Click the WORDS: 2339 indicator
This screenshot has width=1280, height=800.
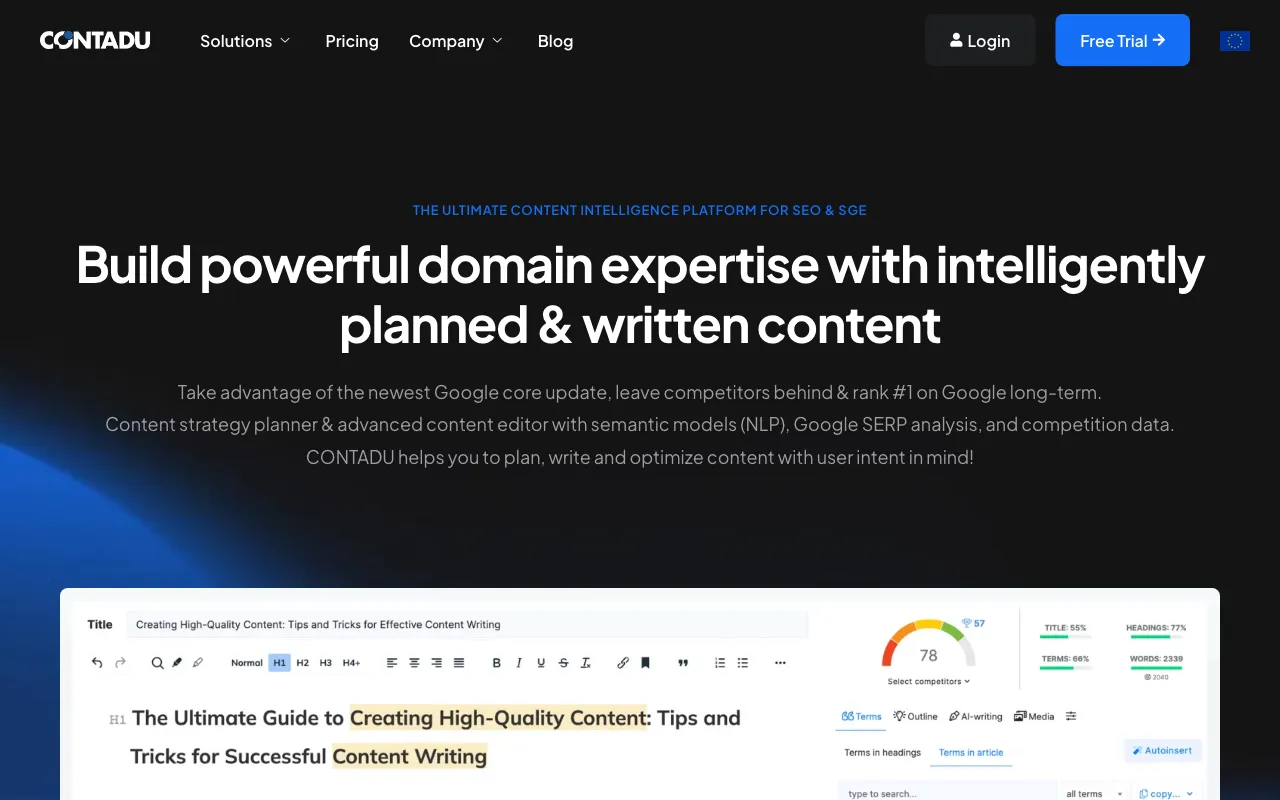point(1156,664)
